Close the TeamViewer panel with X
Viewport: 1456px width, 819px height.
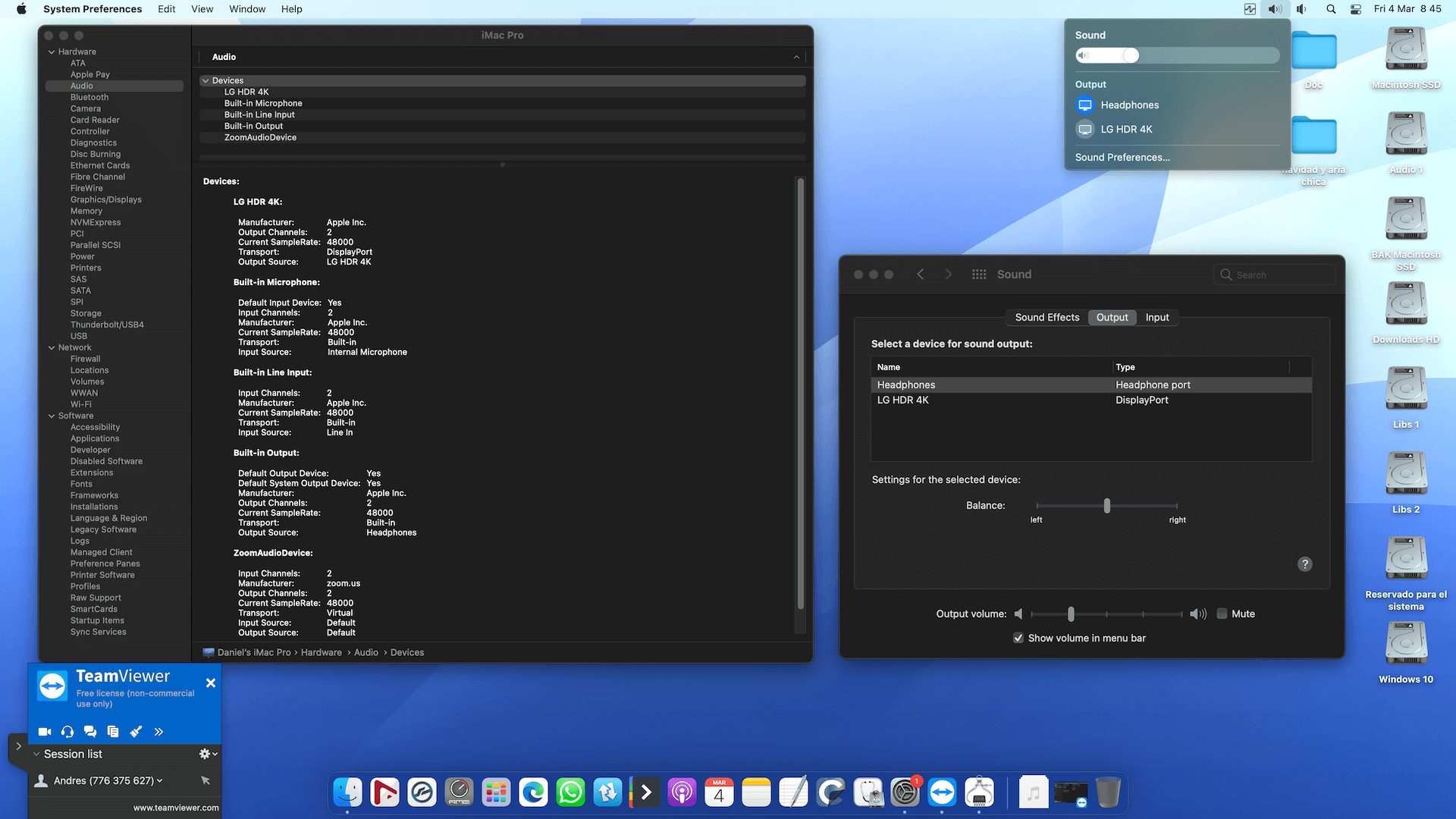click(x=211, y=683)
